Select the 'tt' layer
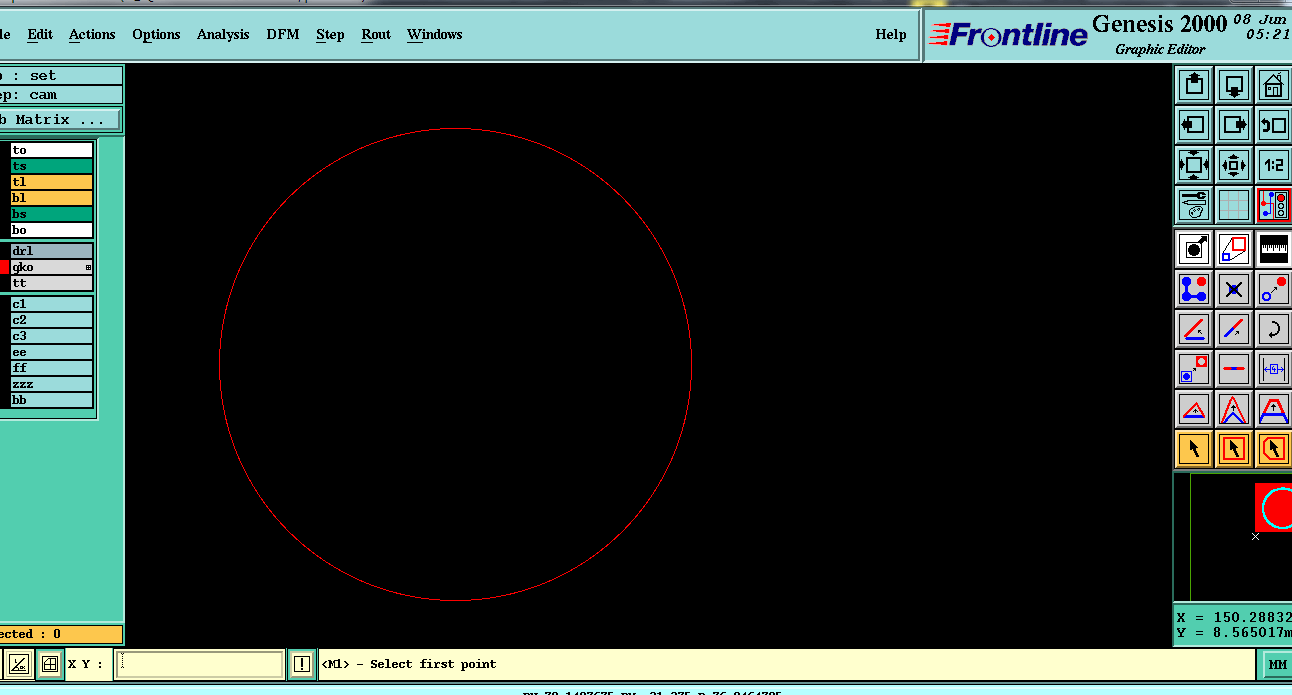 coord(51,283)
